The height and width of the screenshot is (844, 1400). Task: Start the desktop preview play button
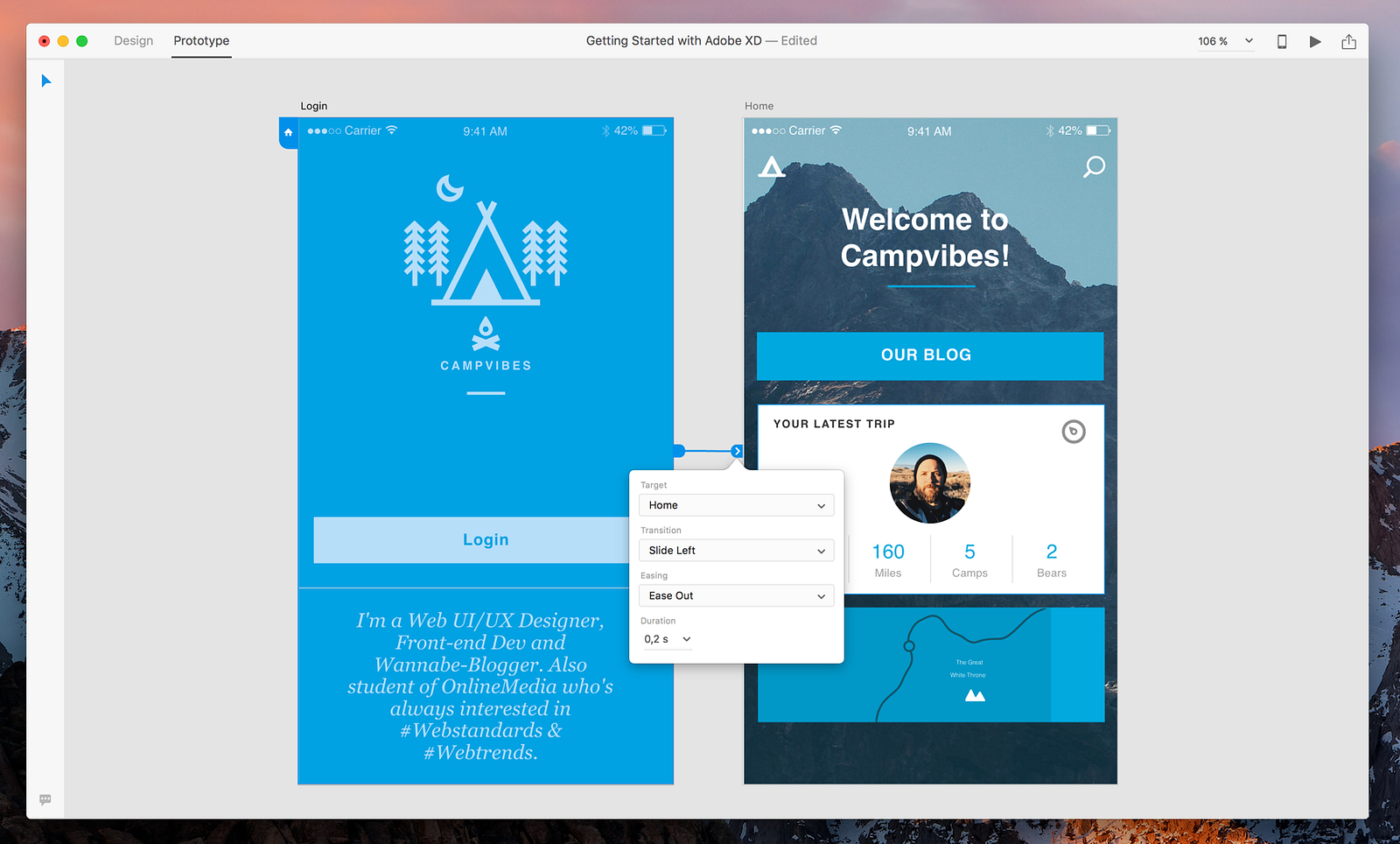click(1315, 41)
